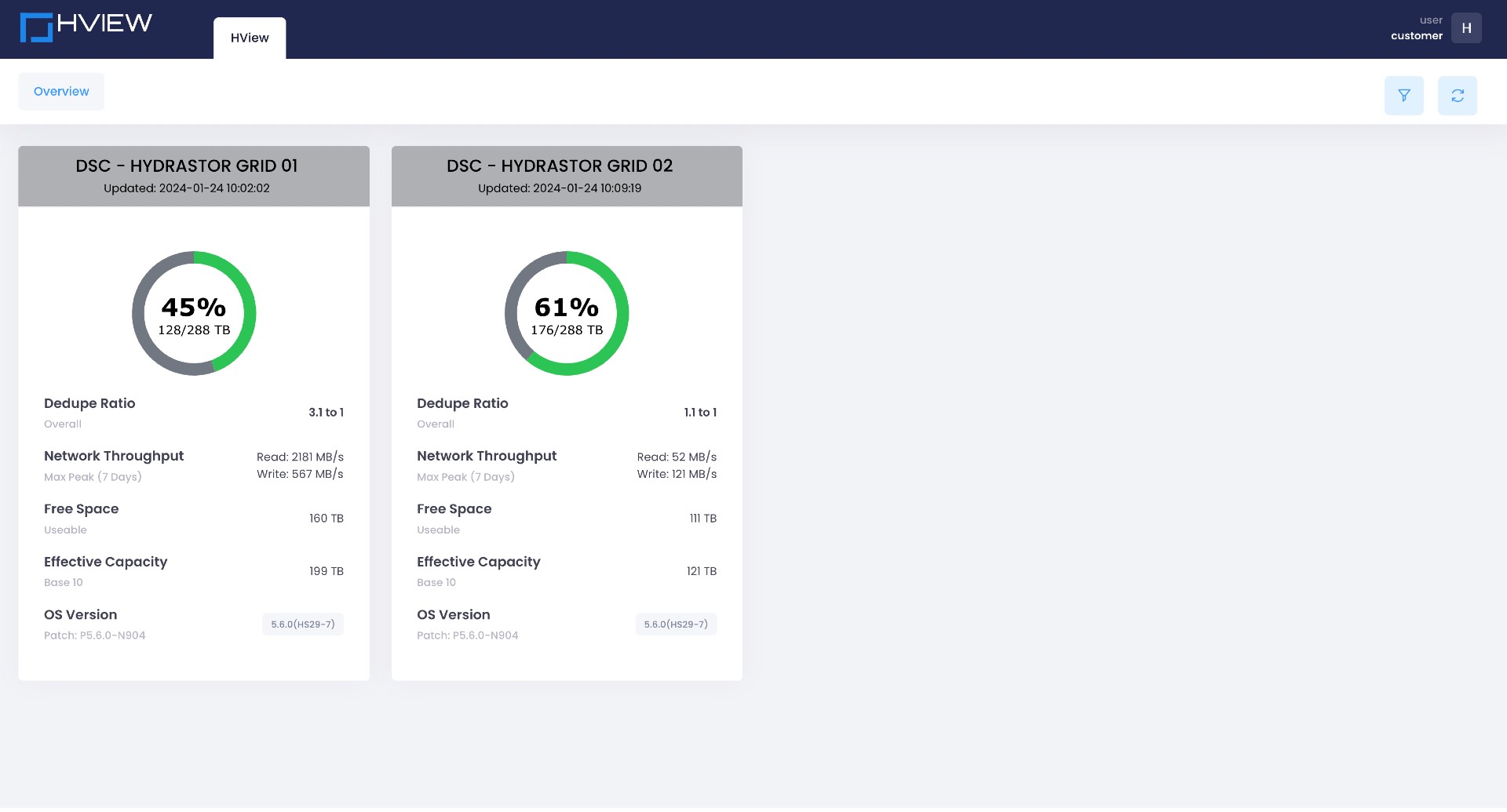The image size is (1507, 812).
Task: Click the 111 TB free space value
Action: 703,519
